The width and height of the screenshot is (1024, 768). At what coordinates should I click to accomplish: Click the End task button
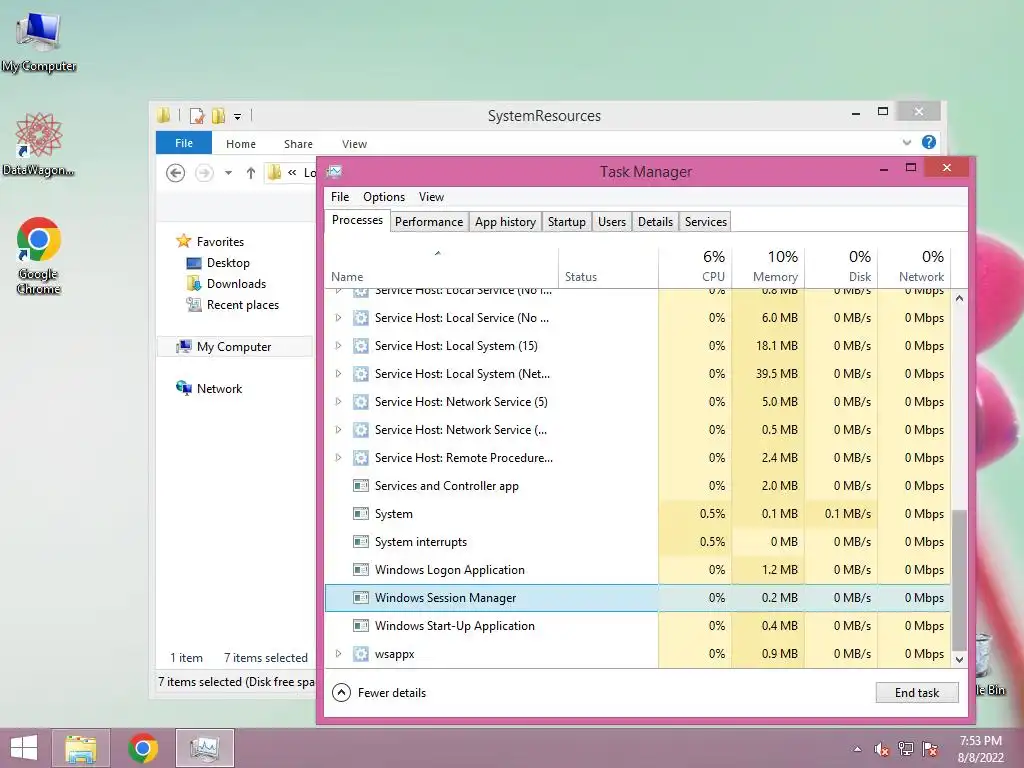[917, 693]
